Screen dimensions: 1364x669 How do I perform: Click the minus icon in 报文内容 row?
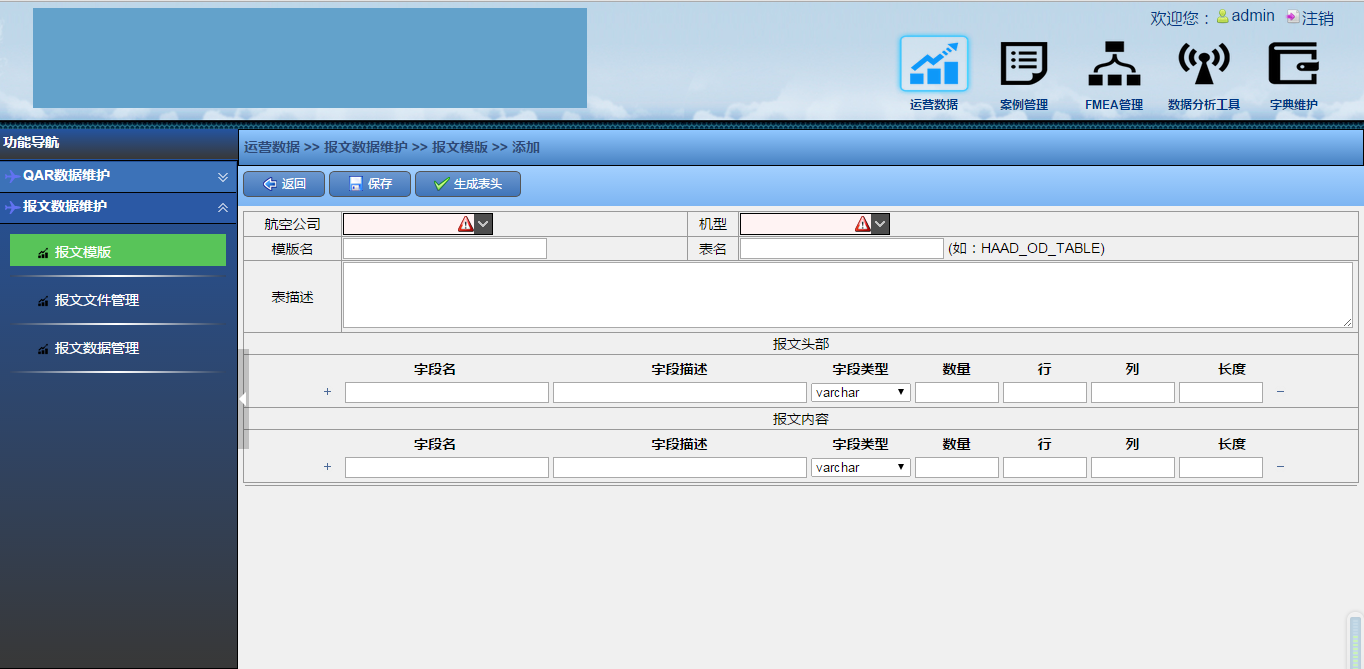click(x=1280, y=467)
